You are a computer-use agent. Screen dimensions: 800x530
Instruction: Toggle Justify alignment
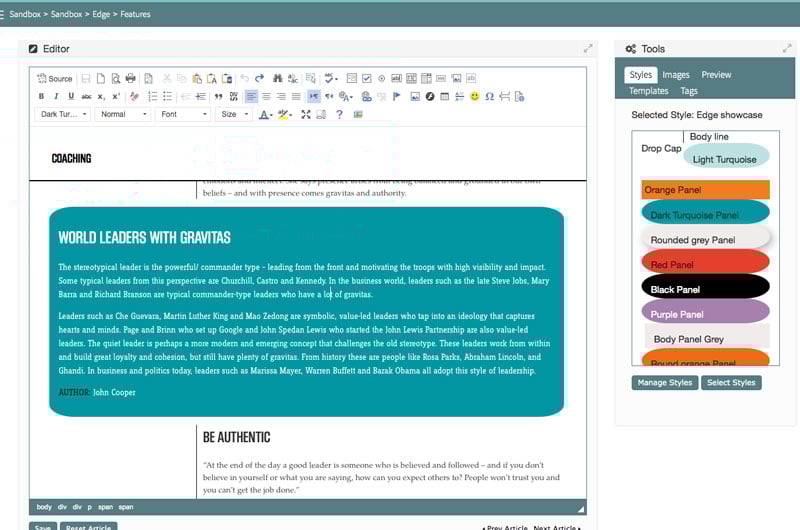tap(296, 96)
